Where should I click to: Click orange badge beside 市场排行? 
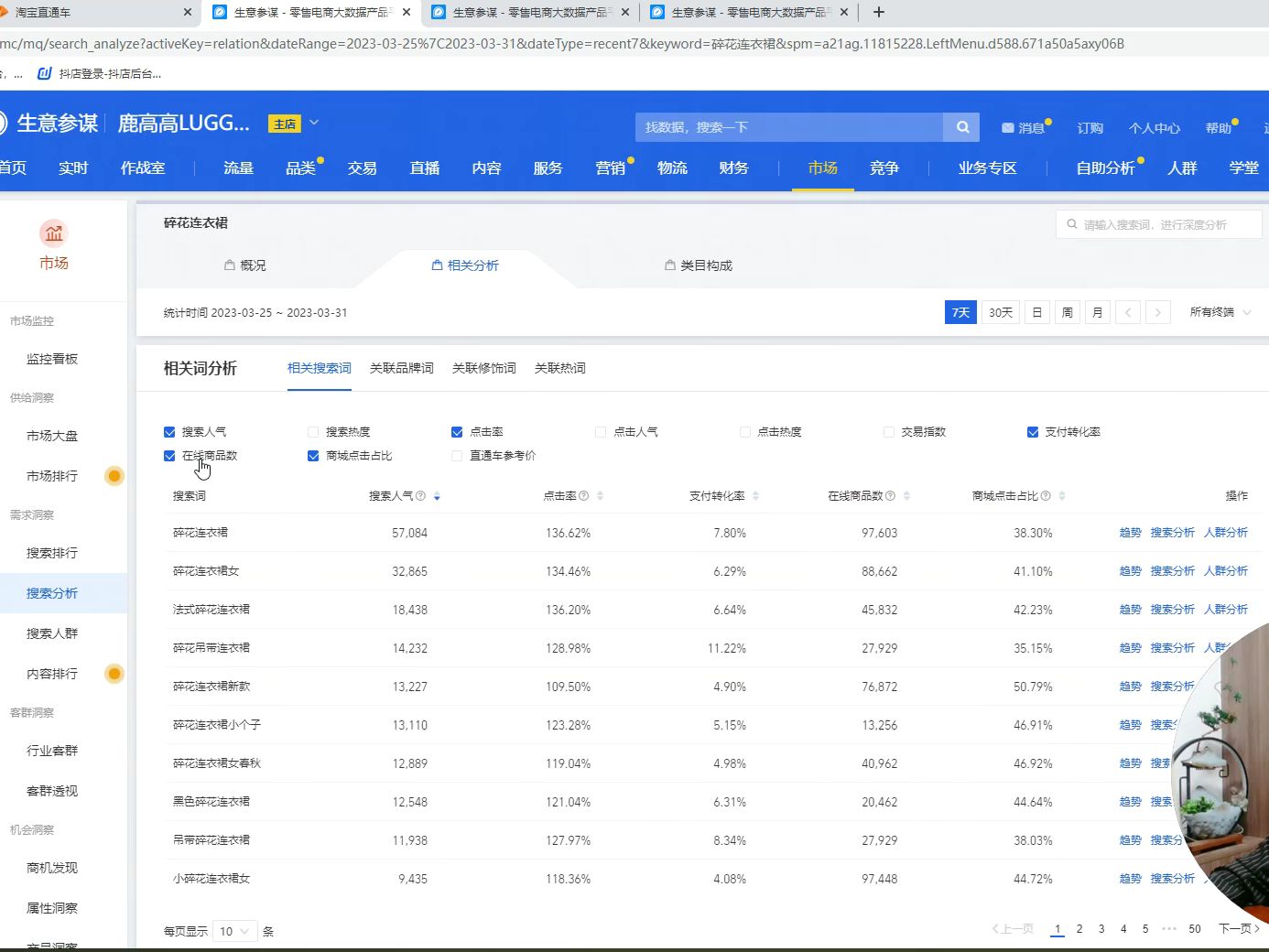114,476
